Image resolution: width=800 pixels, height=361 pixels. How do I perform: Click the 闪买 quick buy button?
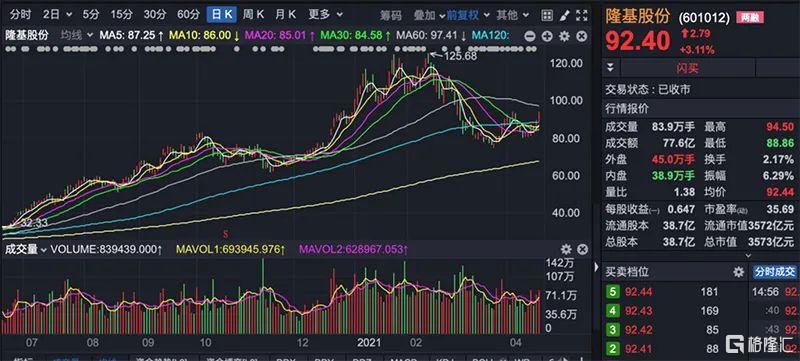(687, 68)
